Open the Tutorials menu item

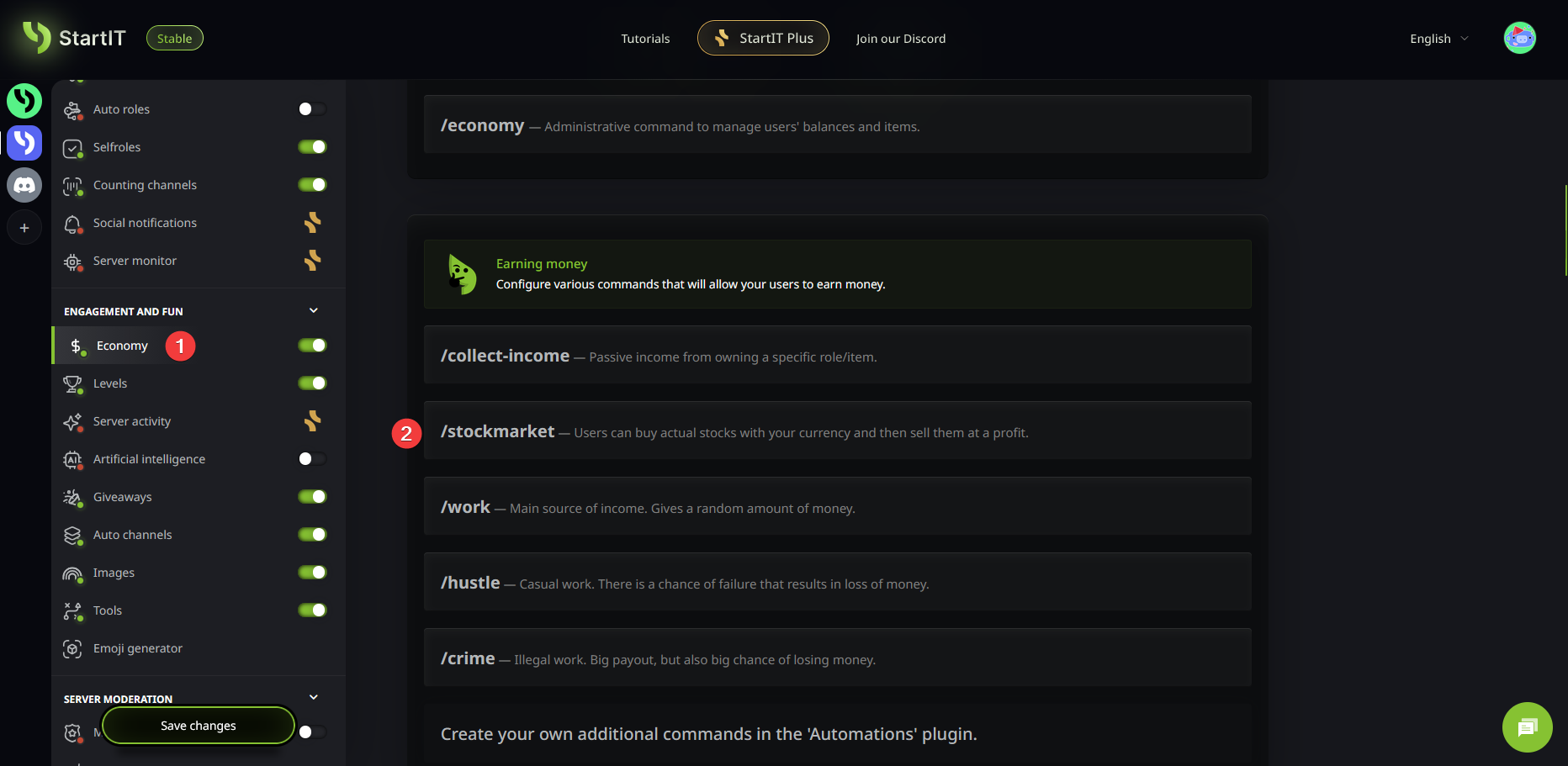click(645, 39)
